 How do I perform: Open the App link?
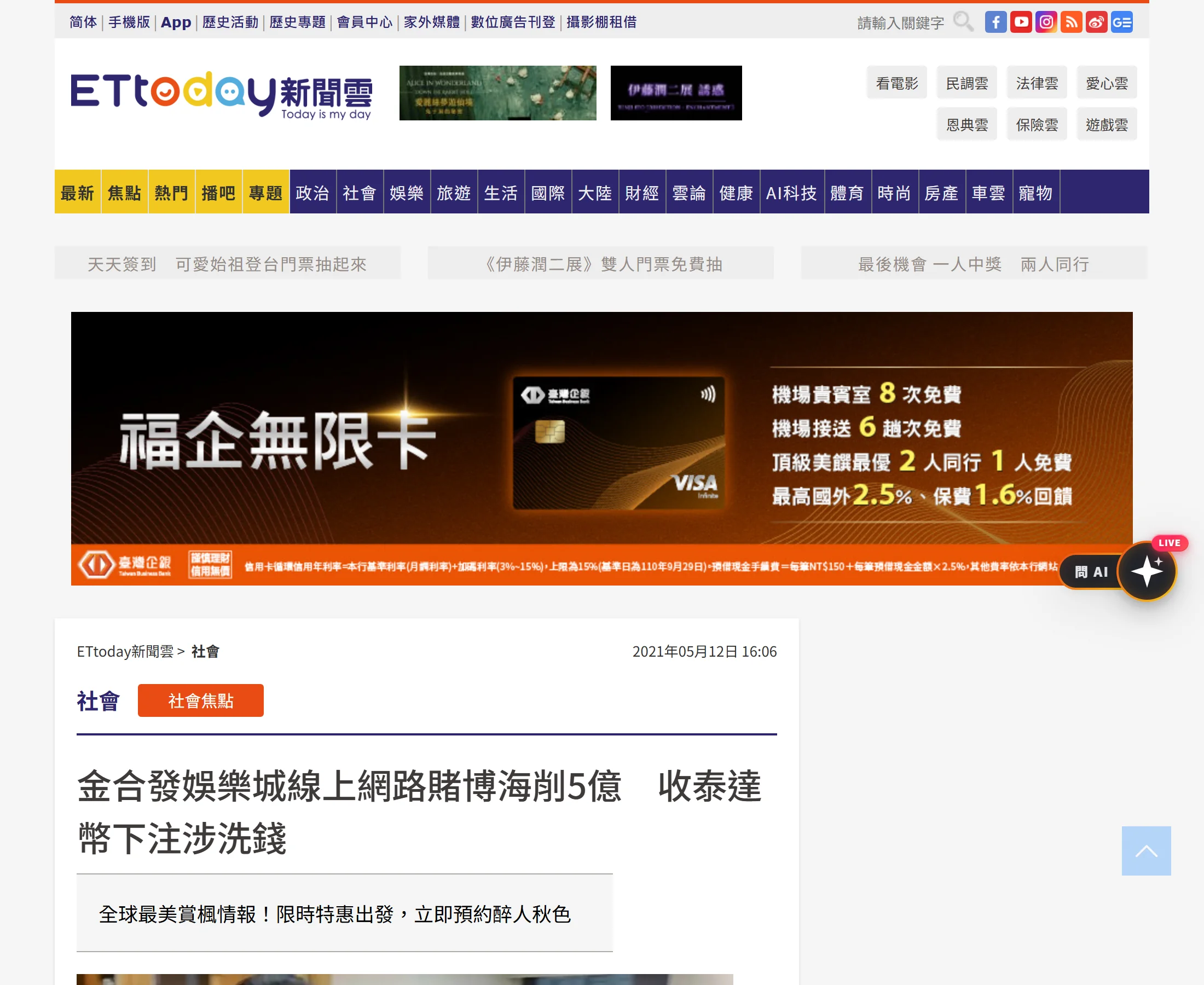coord(176,22)
